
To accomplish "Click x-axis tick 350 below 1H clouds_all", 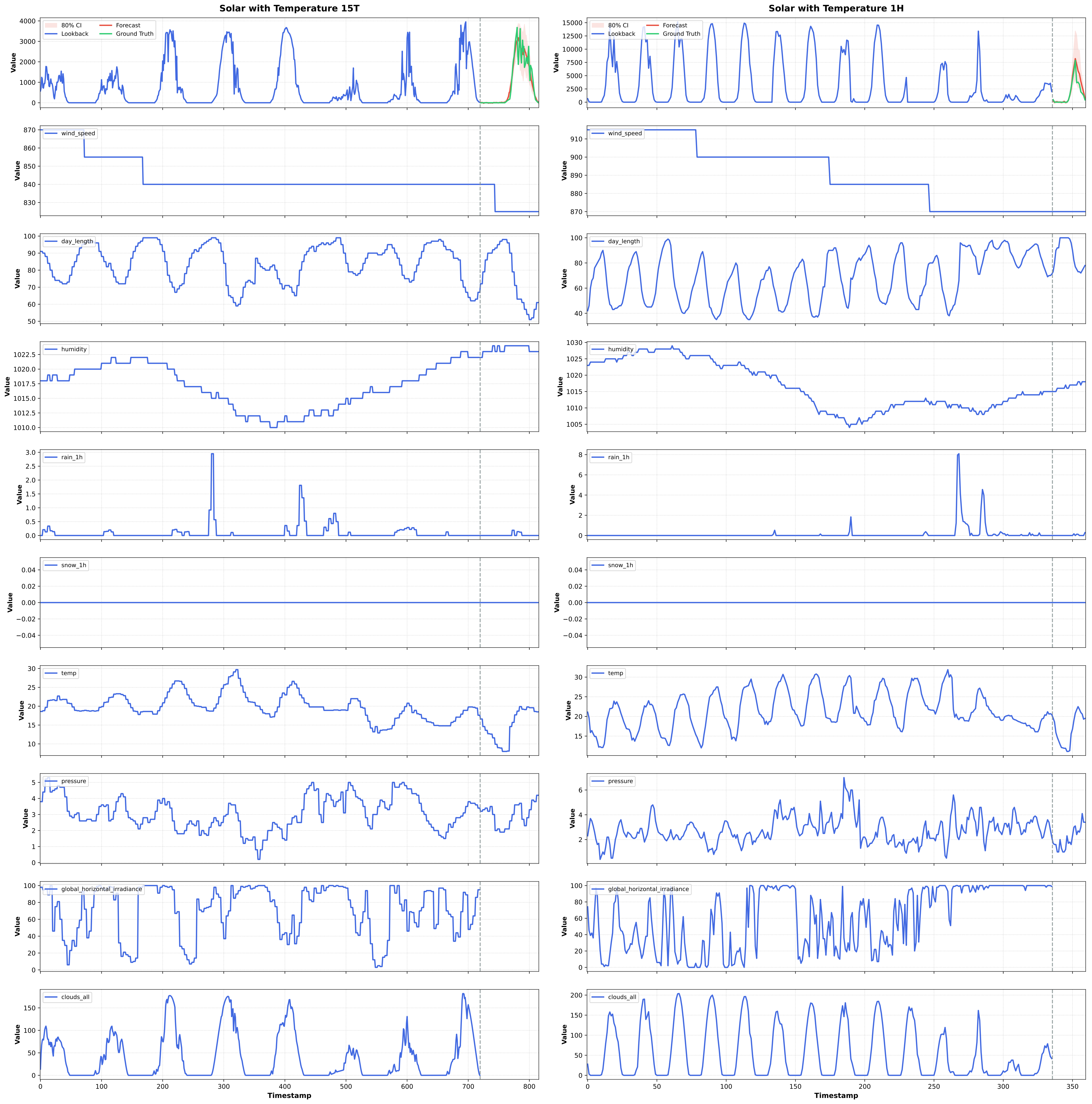I will point(1072,1086).
